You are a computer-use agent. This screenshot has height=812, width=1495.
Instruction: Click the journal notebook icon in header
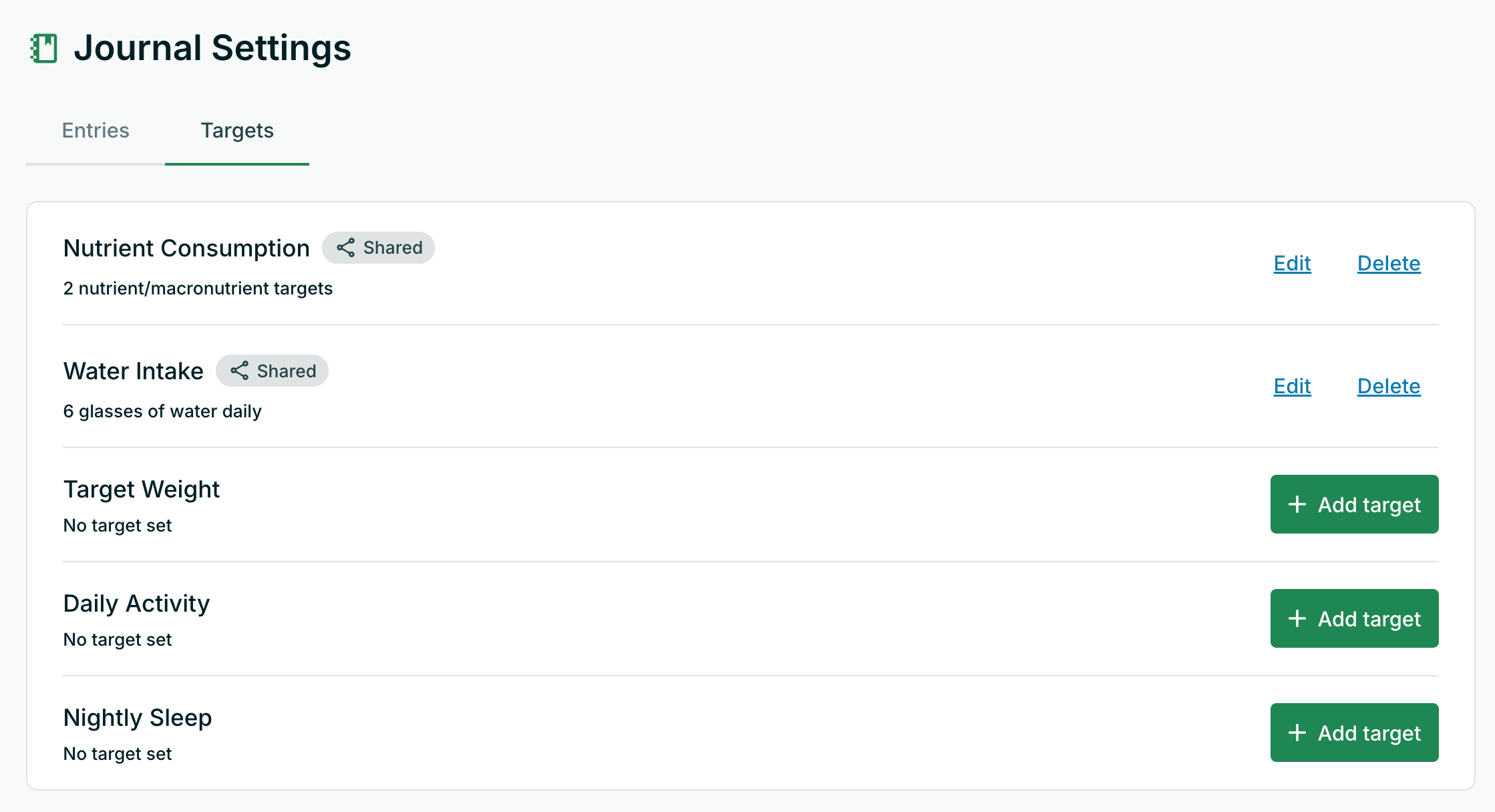point(44,48)
